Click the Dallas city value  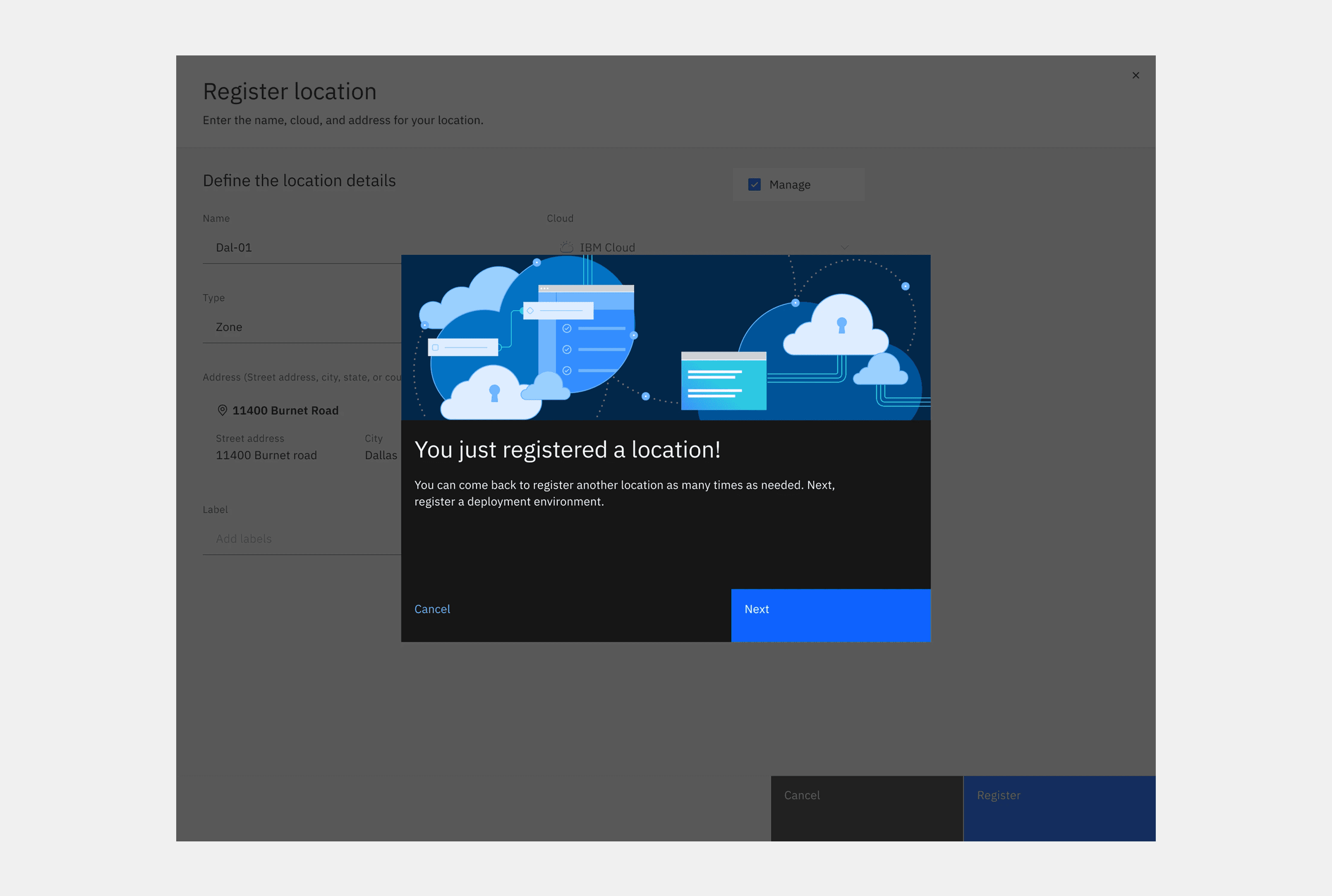(x=381, y=455)
